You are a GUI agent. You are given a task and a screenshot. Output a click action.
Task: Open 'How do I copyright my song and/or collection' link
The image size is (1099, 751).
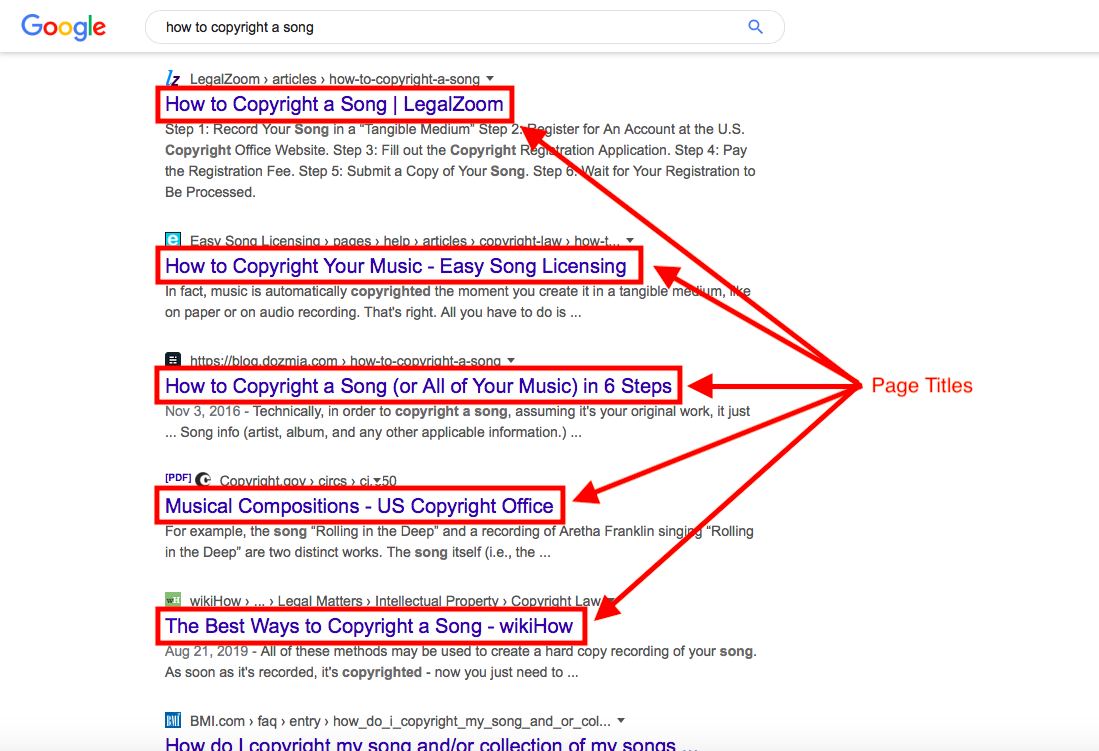tap(431, 743)
